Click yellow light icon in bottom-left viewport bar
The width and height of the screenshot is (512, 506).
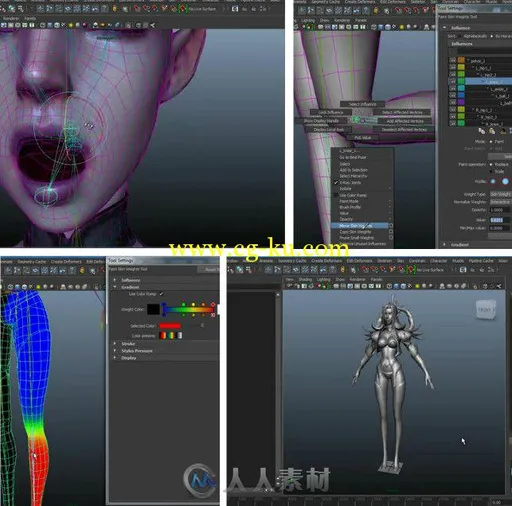tap(38, 287)
